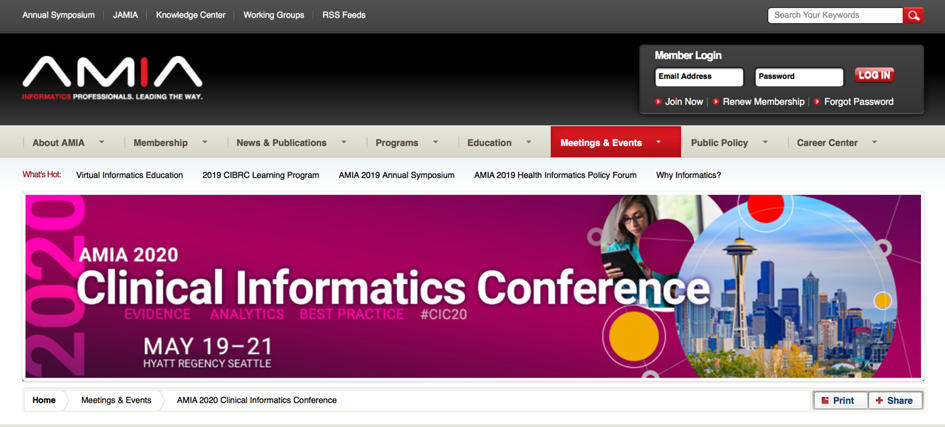945x427 pixels.
Task: Open the 2019 CIBRC Learning Program link
Action: (x=261, y=175)
